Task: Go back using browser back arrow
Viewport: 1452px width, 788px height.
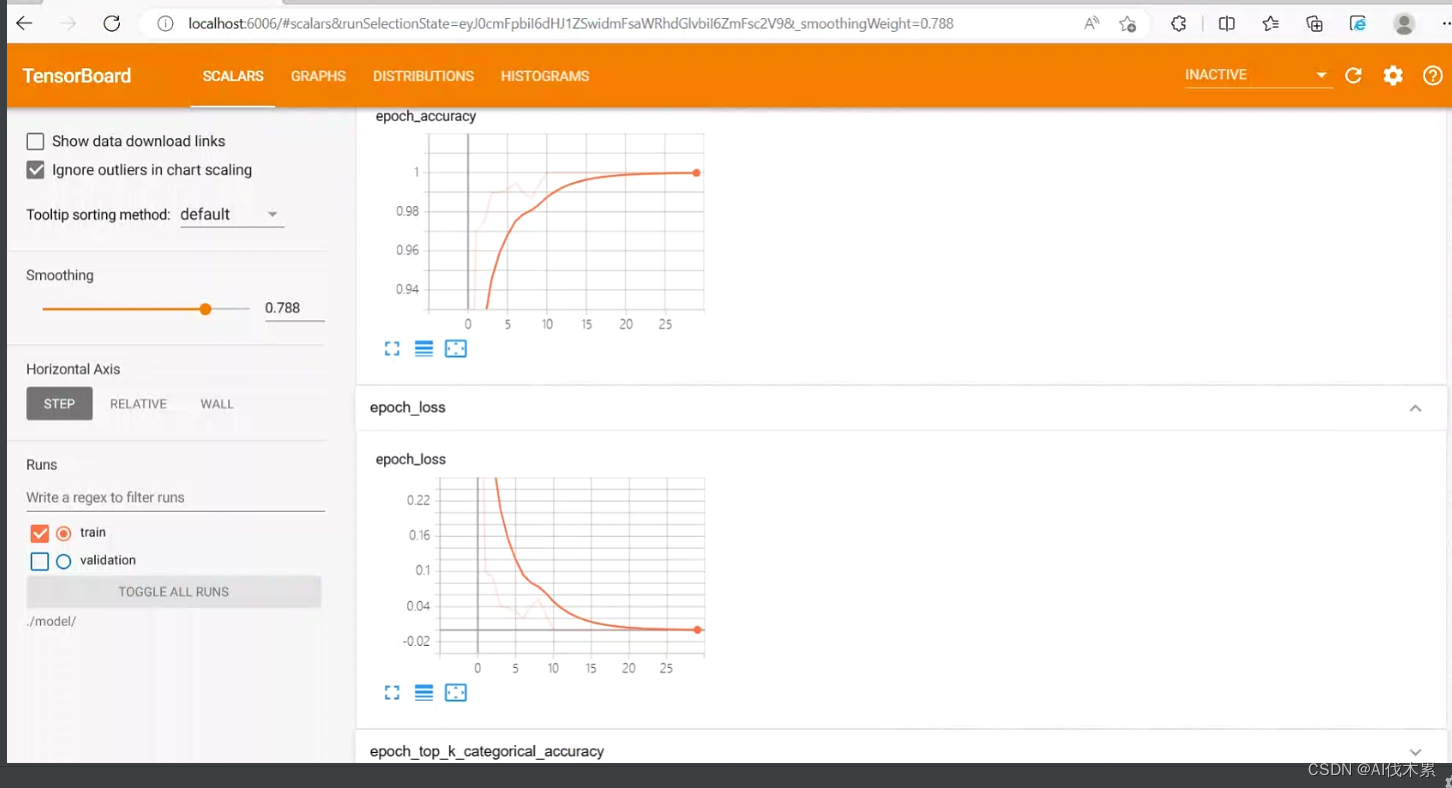Action: [24, 23]
